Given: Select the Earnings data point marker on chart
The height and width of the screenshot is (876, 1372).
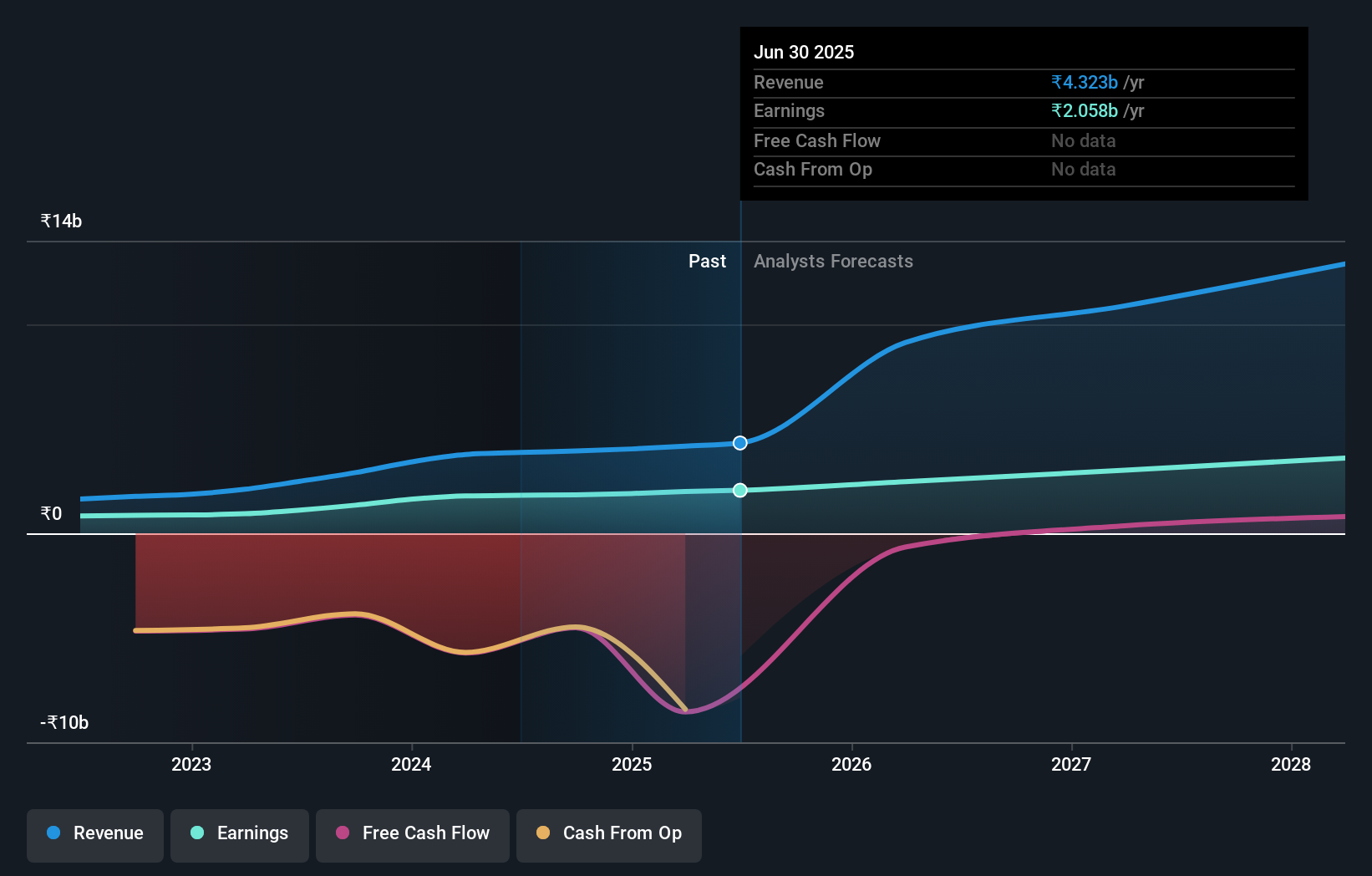Looking at the screenshot, I should [740, 490].
